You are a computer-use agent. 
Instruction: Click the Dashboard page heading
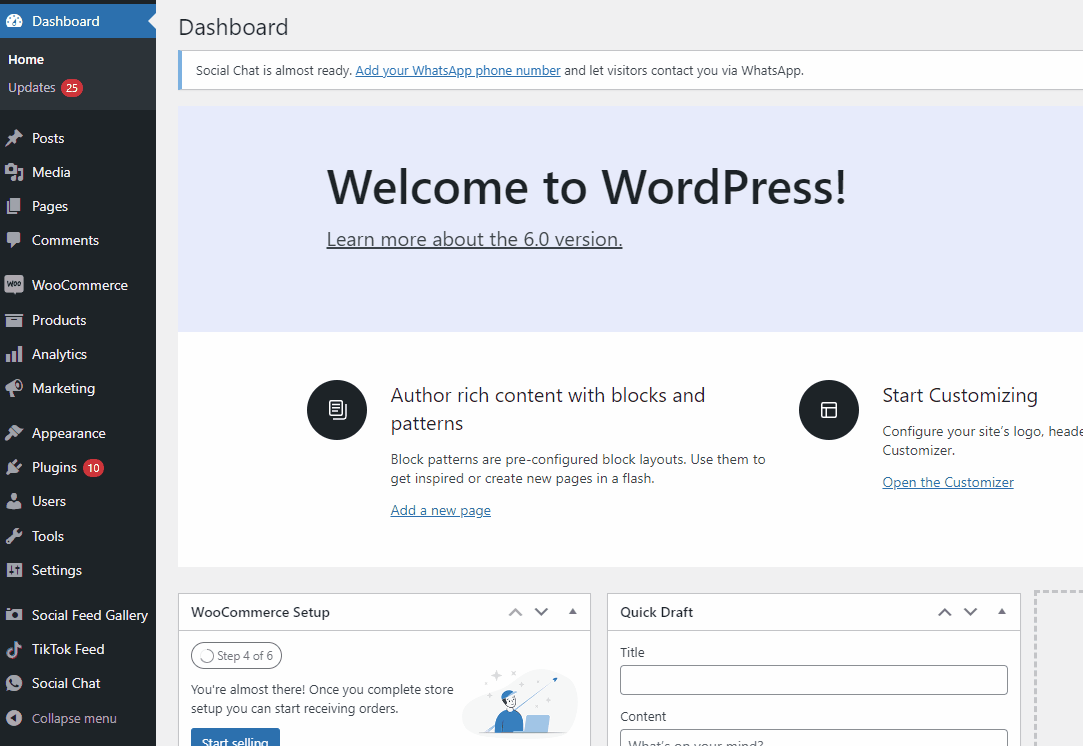tap(233, 27)
